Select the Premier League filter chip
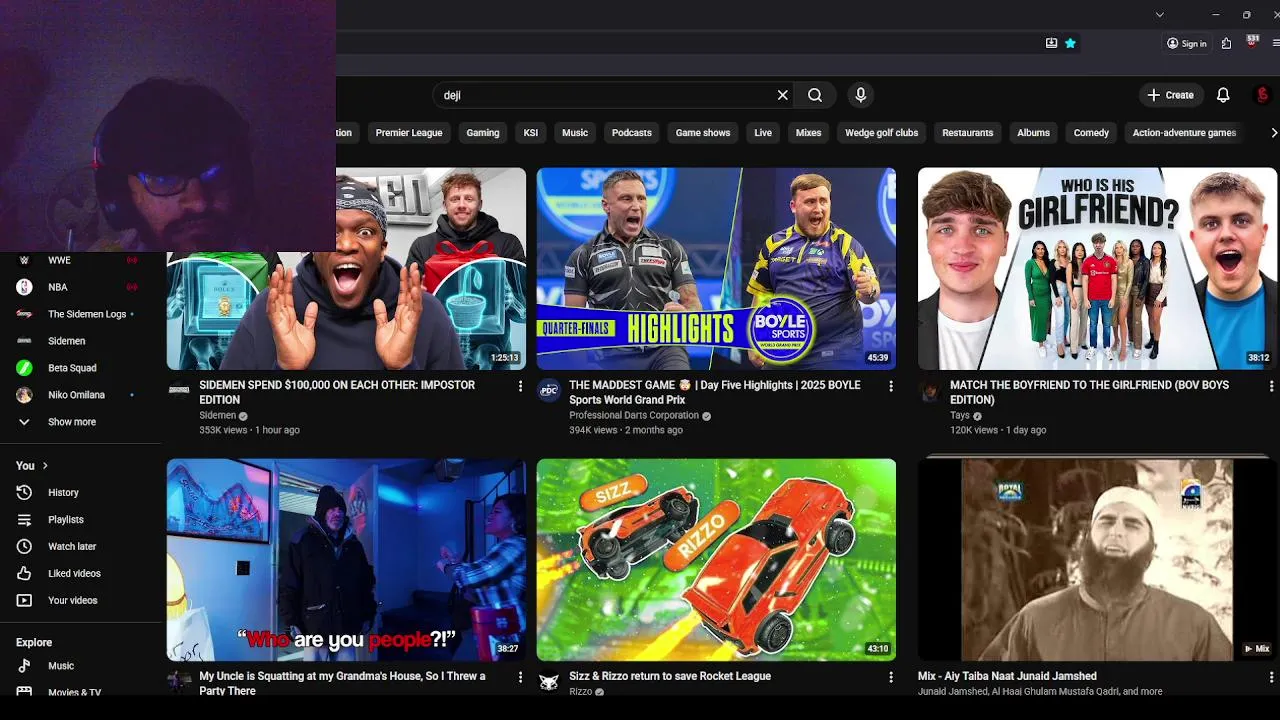1280x720 pixels. point(409,132)
